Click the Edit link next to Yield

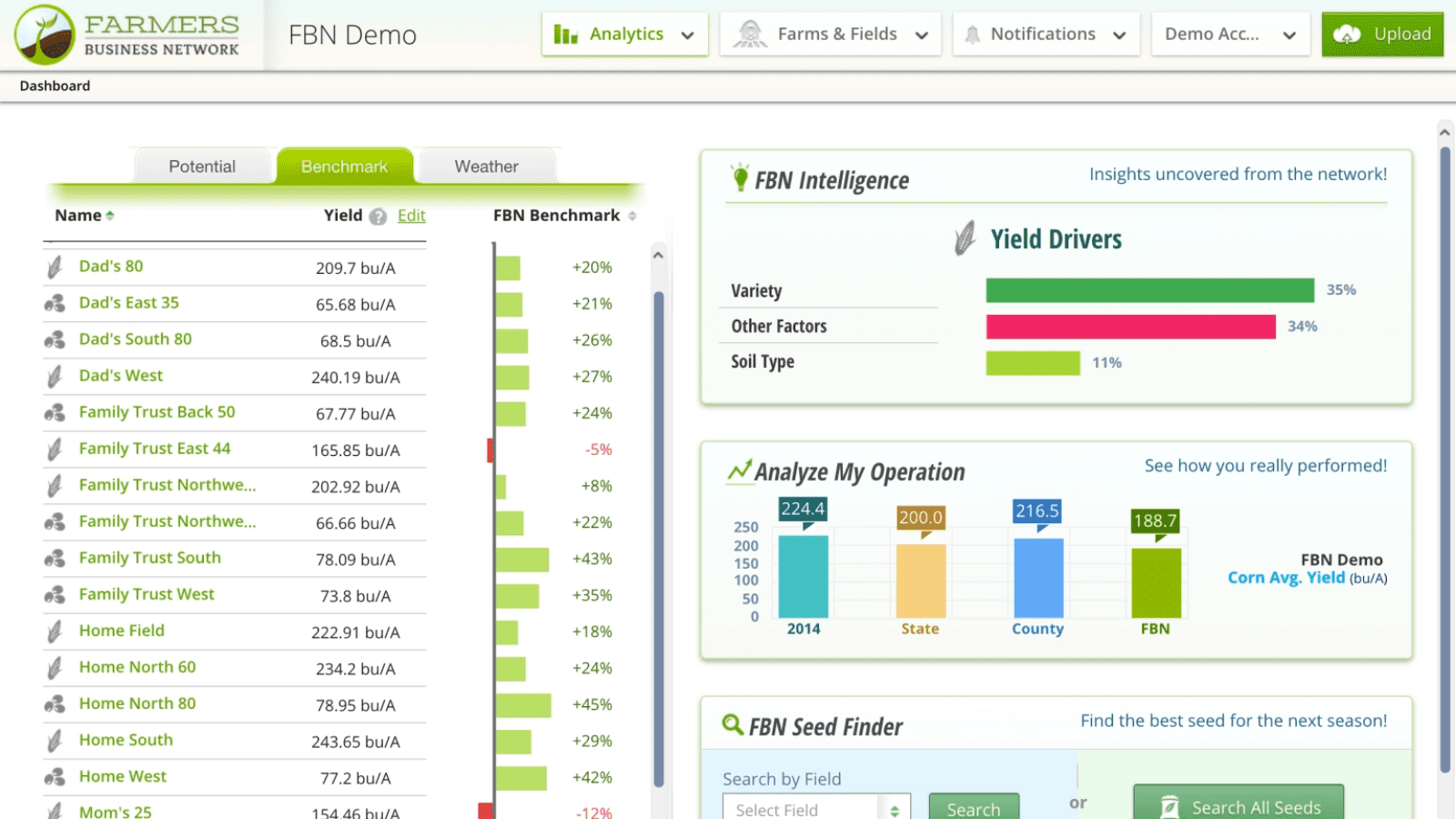[x=411, y=216]
